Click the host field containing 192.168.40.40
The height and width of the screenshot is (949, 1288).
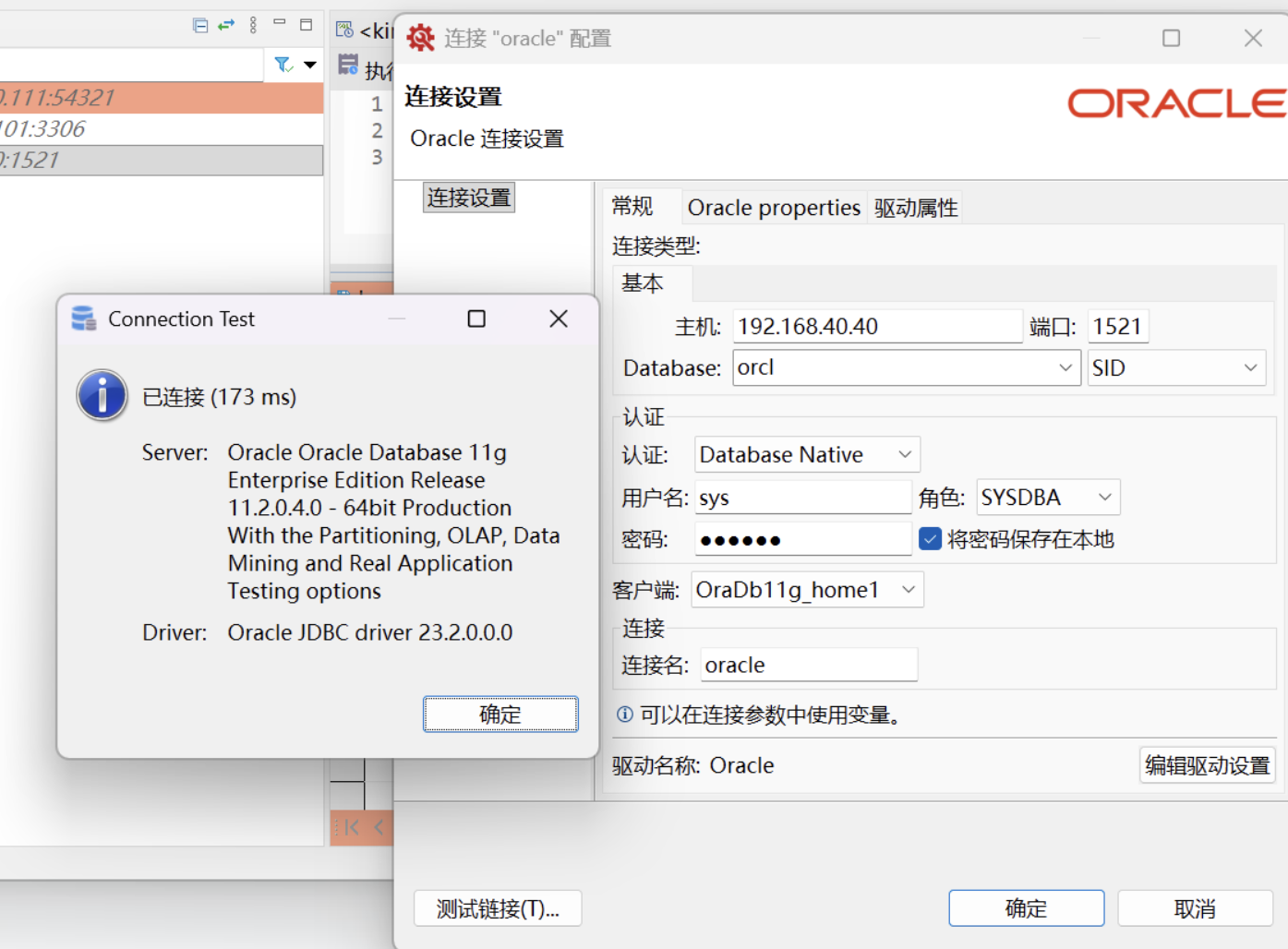pos(877,327)
